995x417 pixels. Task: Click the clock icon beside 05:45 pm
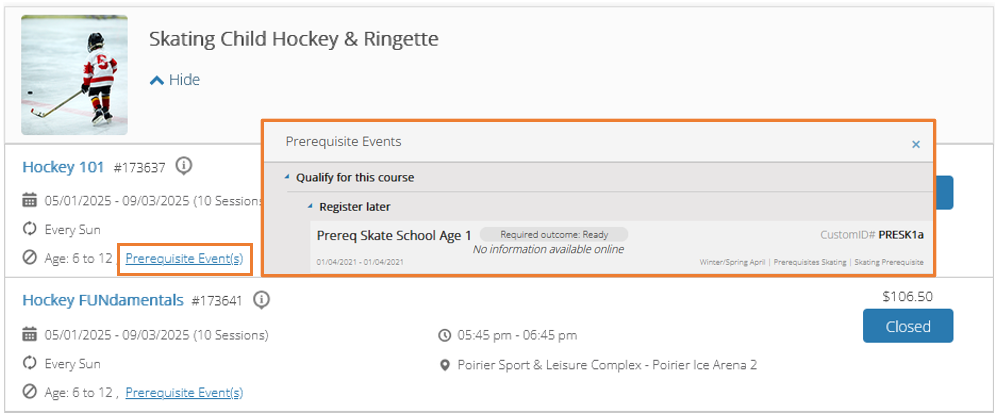[445, 335]
